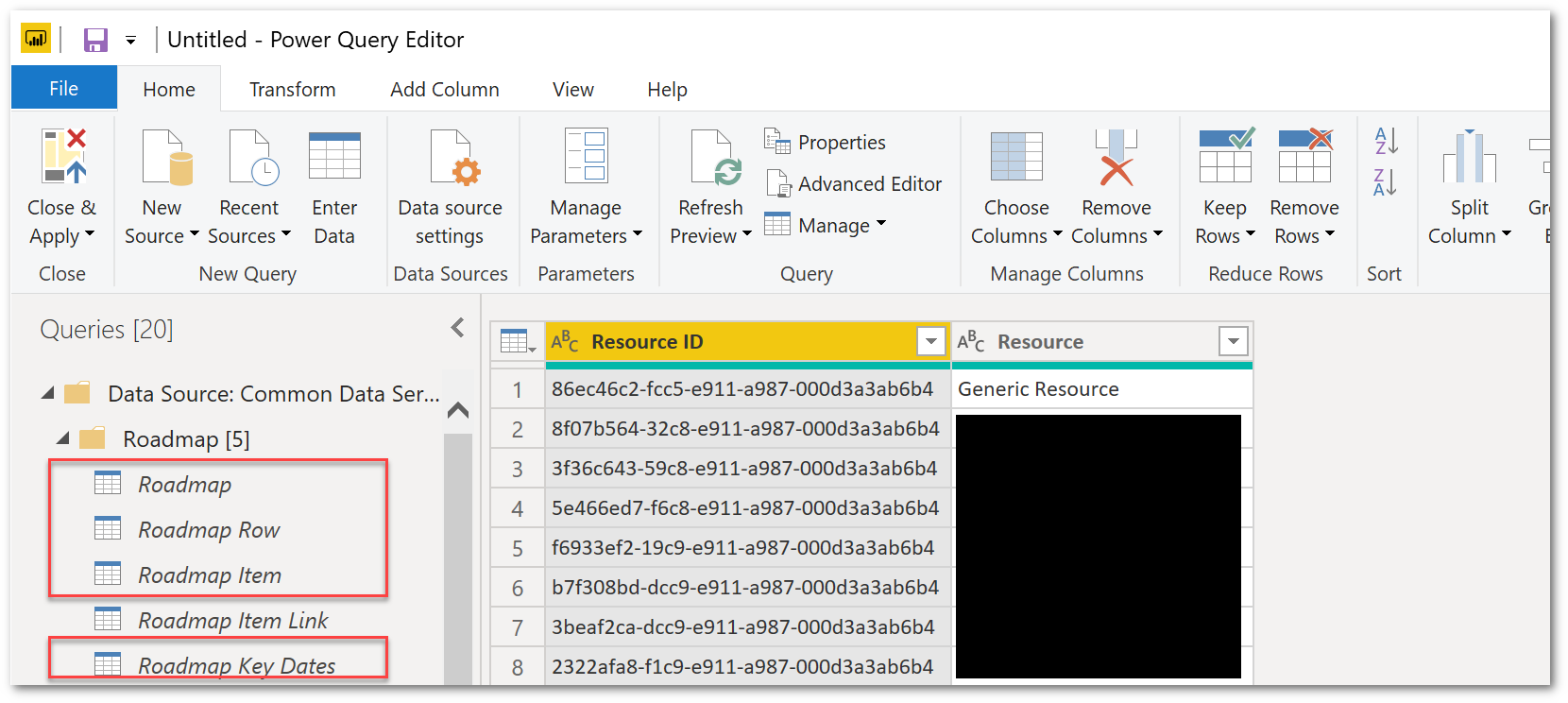Click the Keep Rows icon
1568x703 pixels.
click(1226, 155)
